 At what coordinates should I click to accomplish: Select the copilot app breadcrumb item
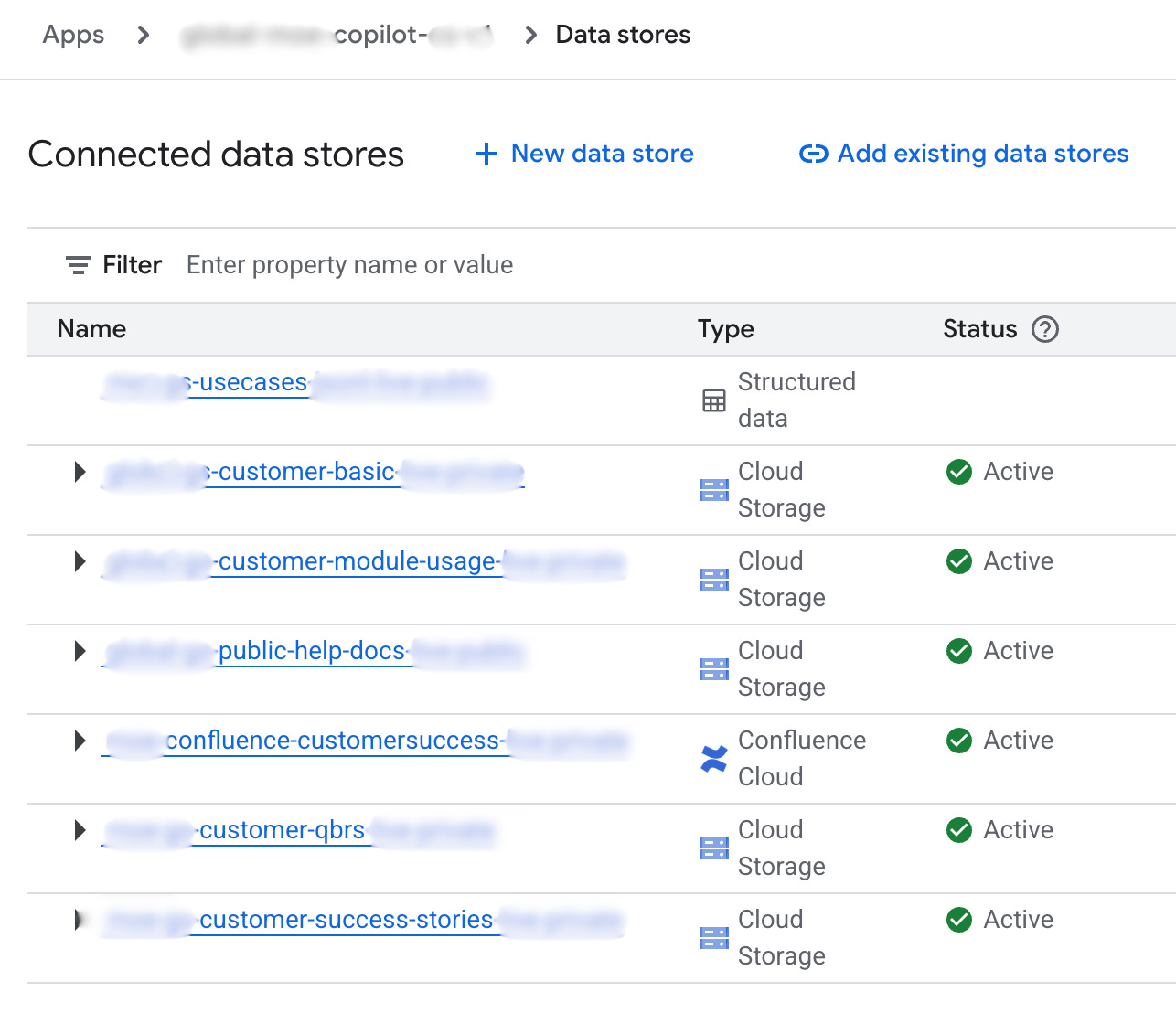(x=337, y=35)
